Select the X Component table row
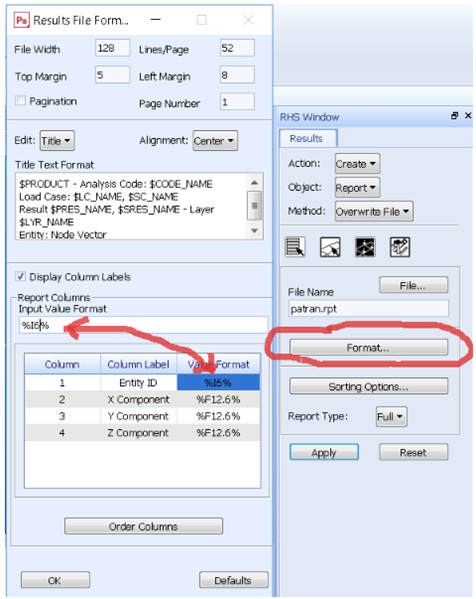 142,400
